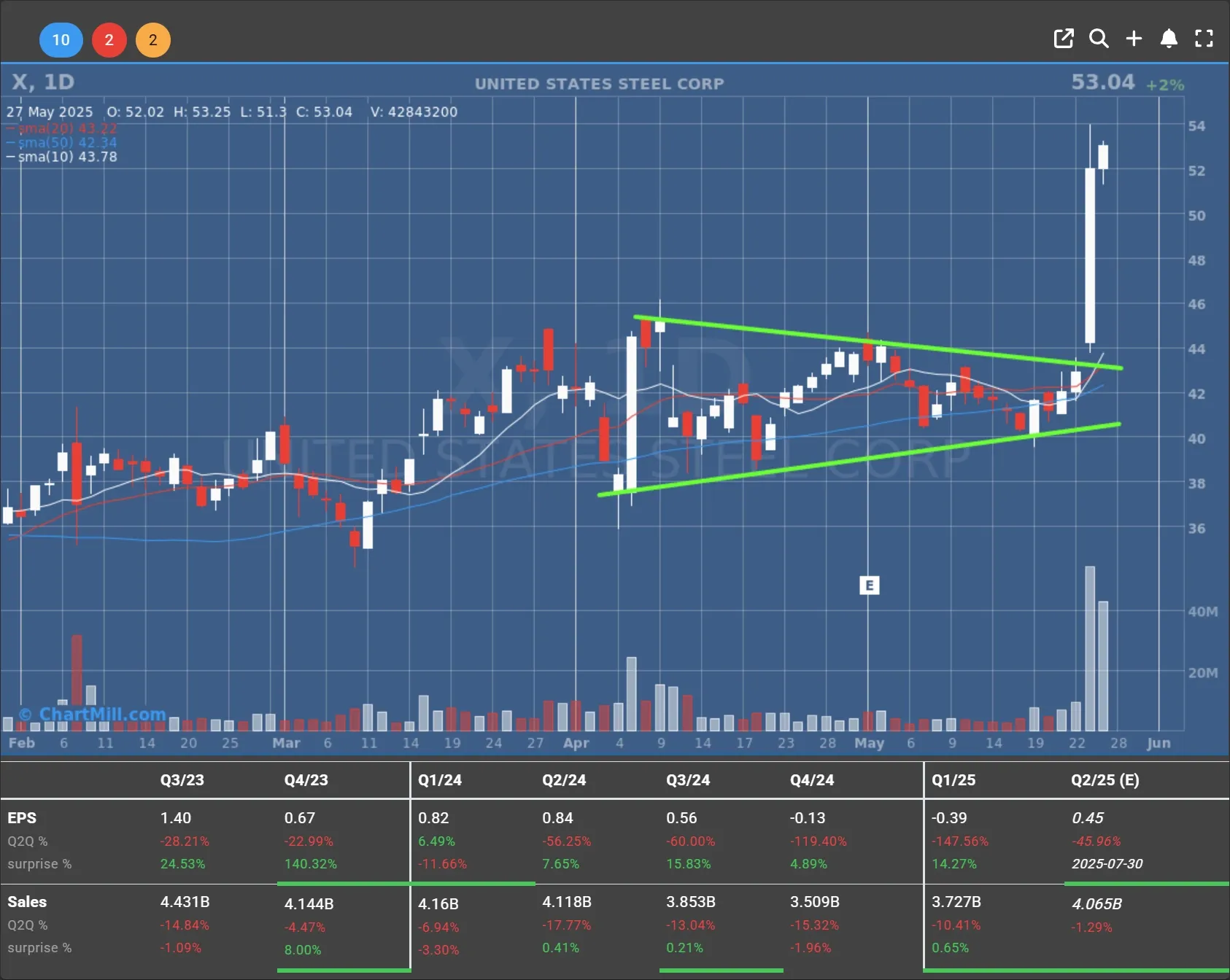
Task: Click the blue 10 badge
Action: pos(61,39)
